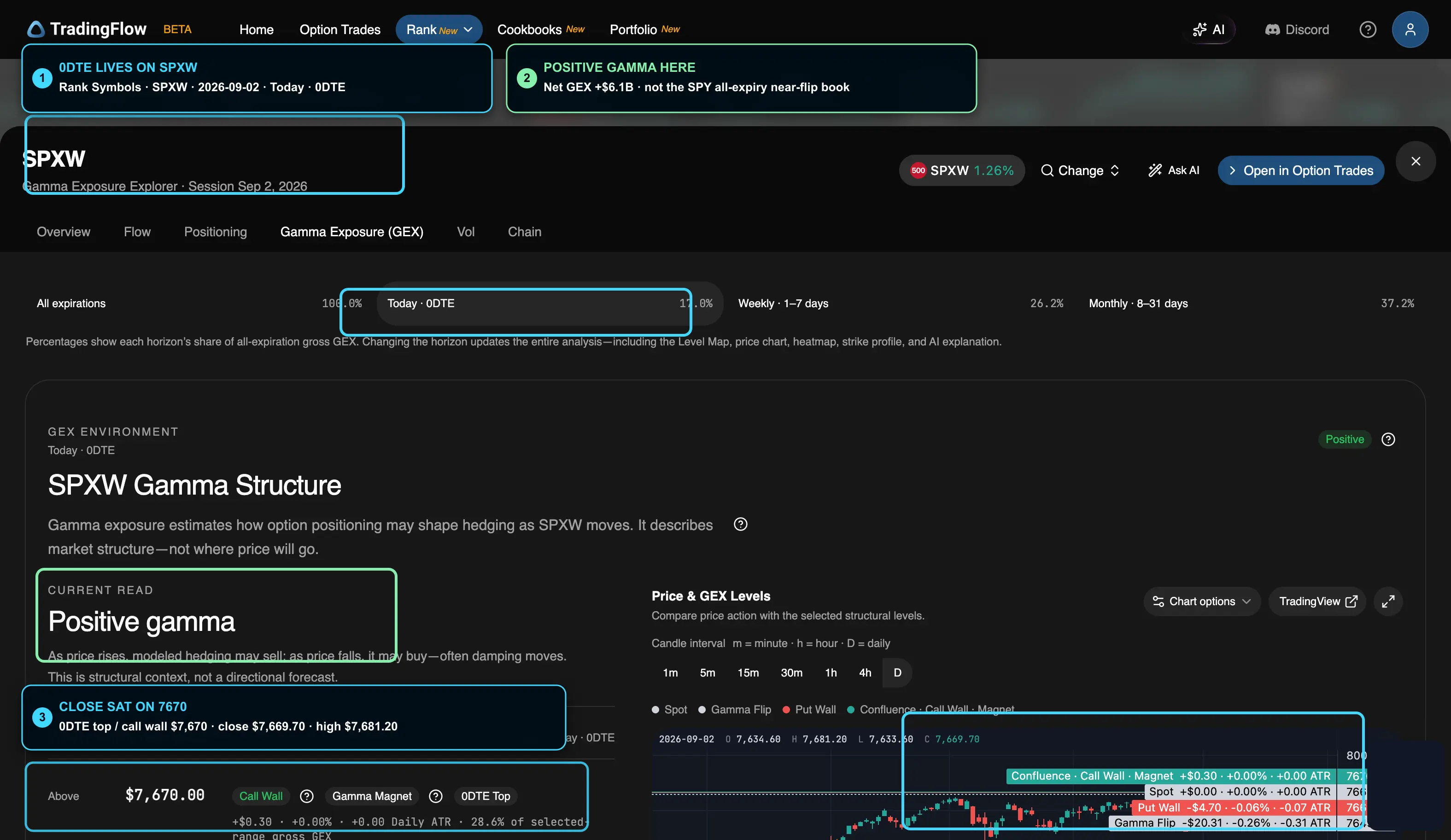Select the Gamma Exposure (GEX) tab
The image size is (1451, 840).
[x=352, y=232]
